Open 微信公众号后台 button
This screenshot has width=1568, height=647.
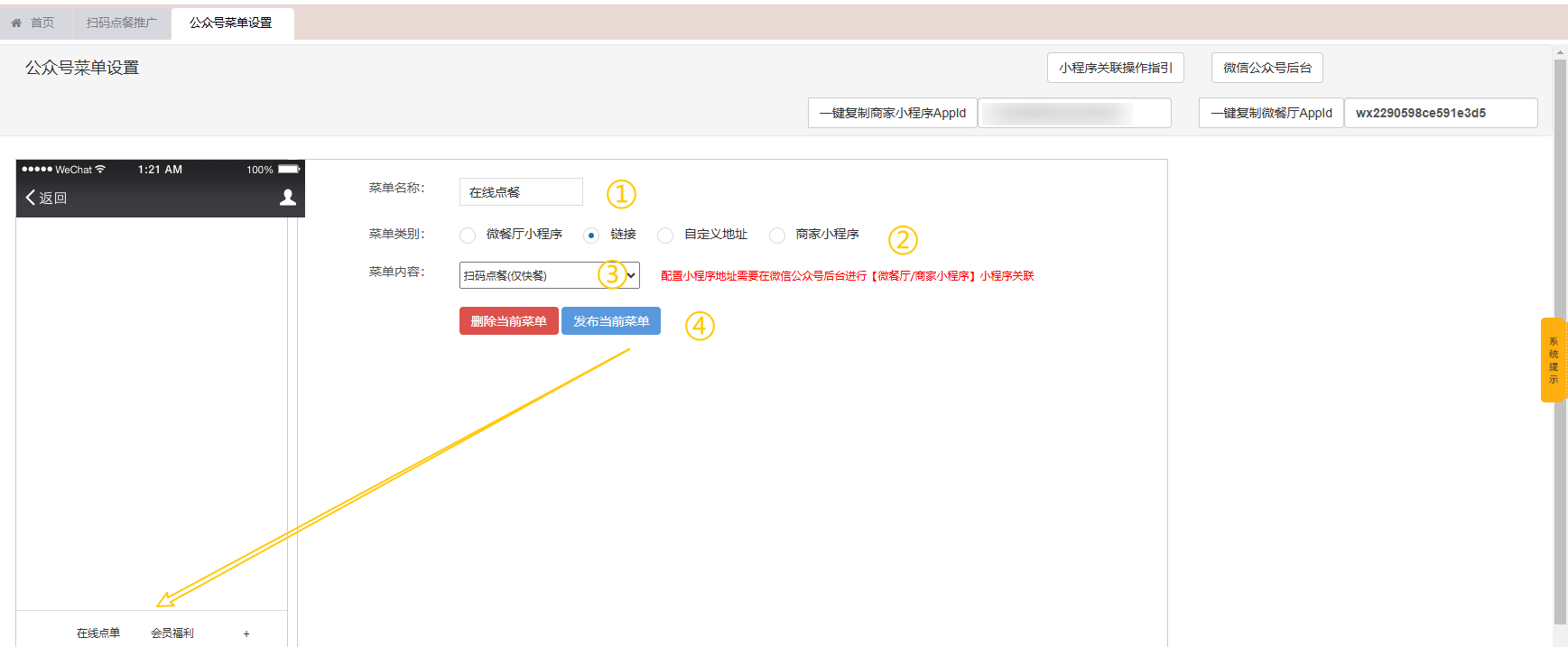1266,68
